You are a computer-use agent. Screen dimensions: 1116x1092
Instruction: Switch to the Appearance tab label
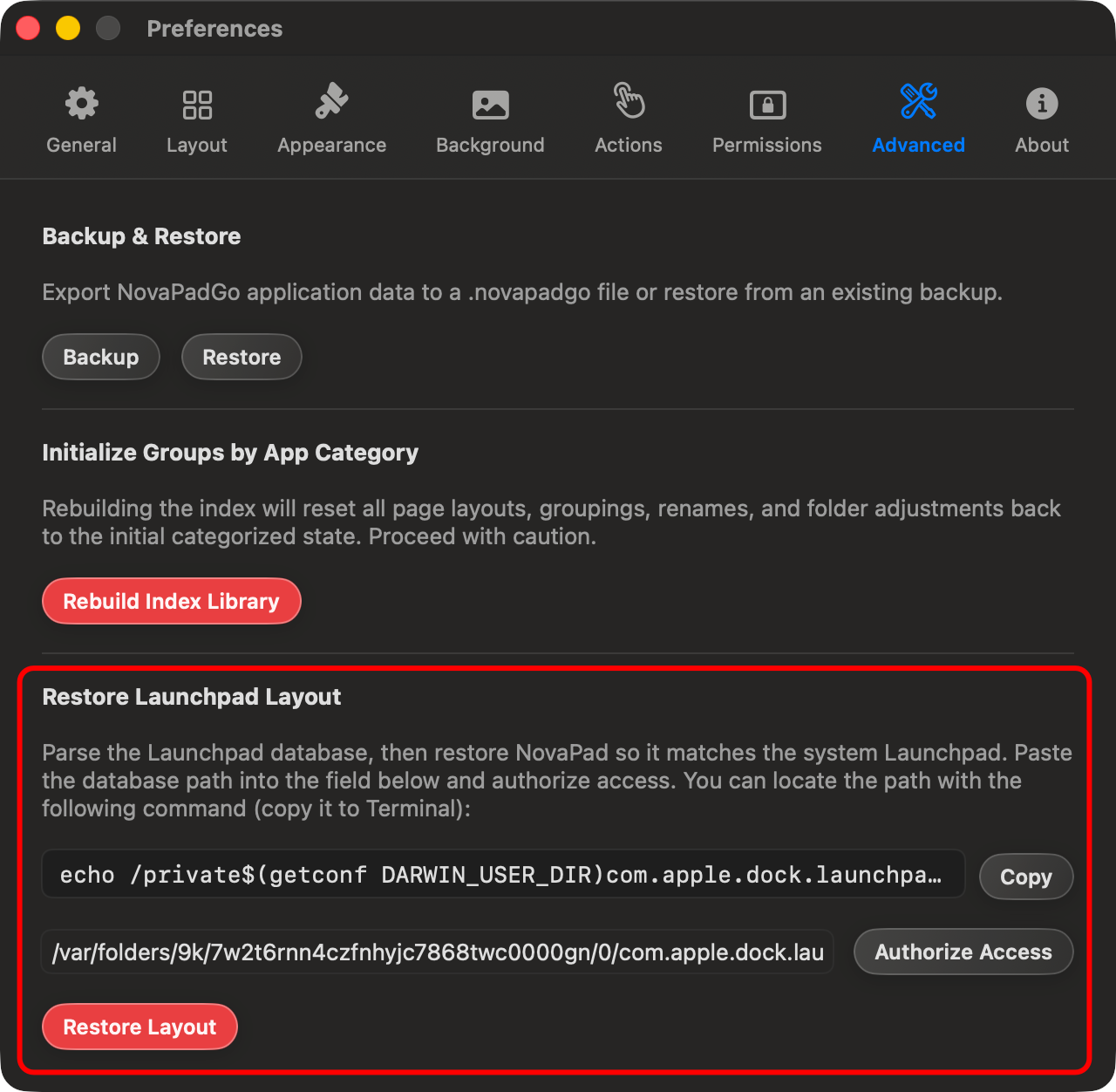click(x=332, y=145)
